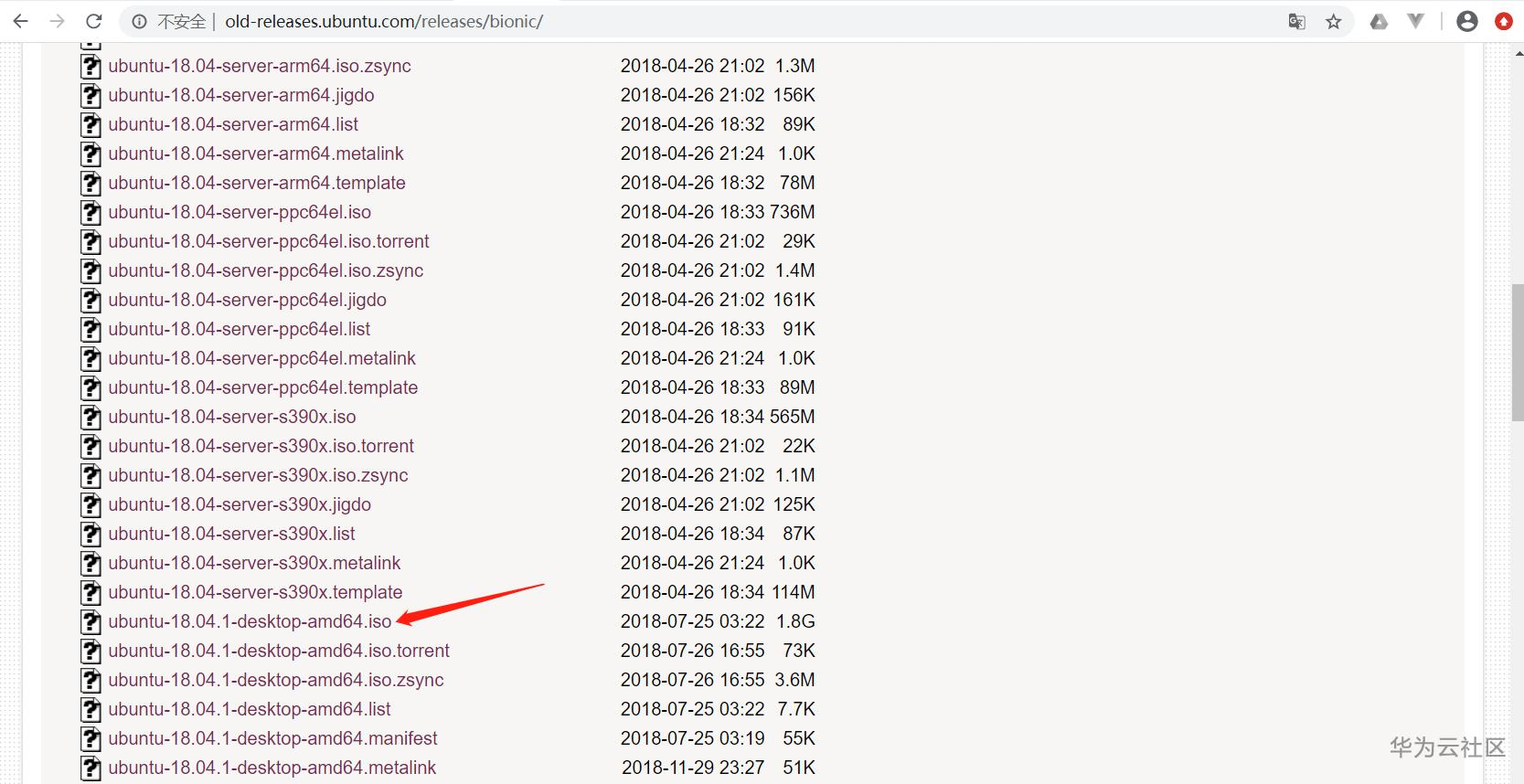Open ubuntu-18.04.1-desktop-amd64.iso.zsync link
This screenshot has width=1524, height=784.
(x=276, y=680)
